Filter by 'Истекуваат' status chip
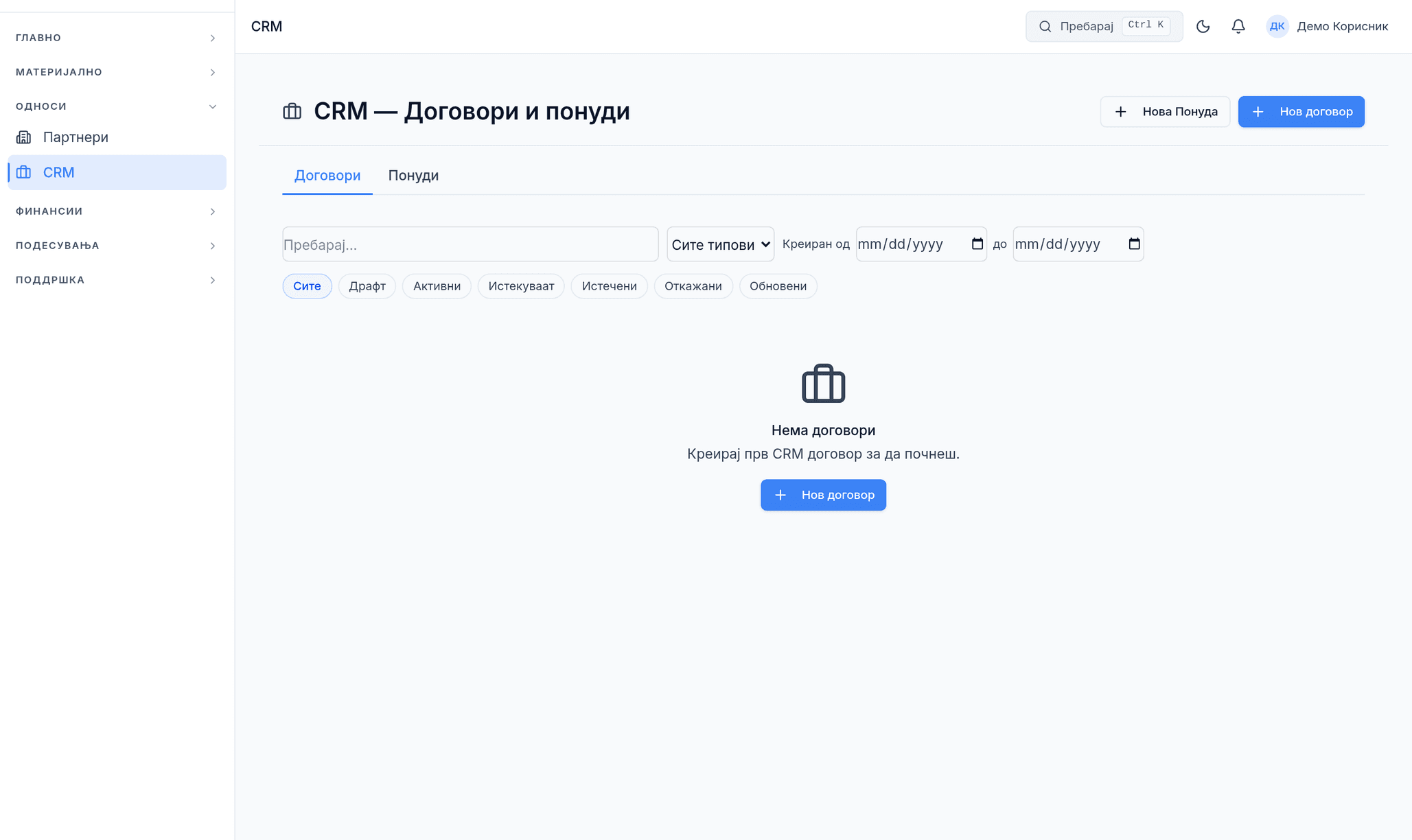 (521, 286)
